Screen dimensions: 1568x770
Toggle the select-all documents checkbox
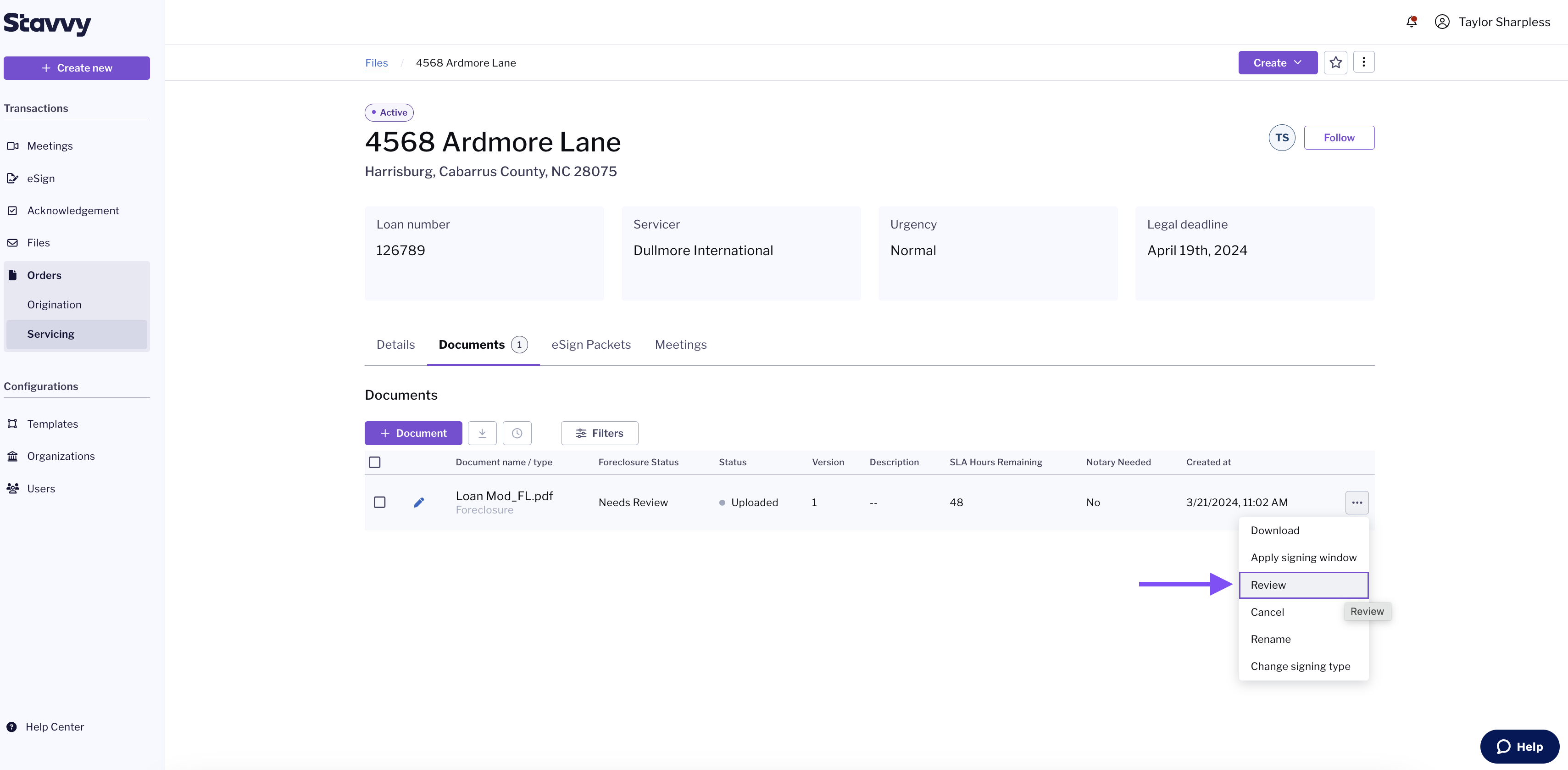tap(375, 463)
